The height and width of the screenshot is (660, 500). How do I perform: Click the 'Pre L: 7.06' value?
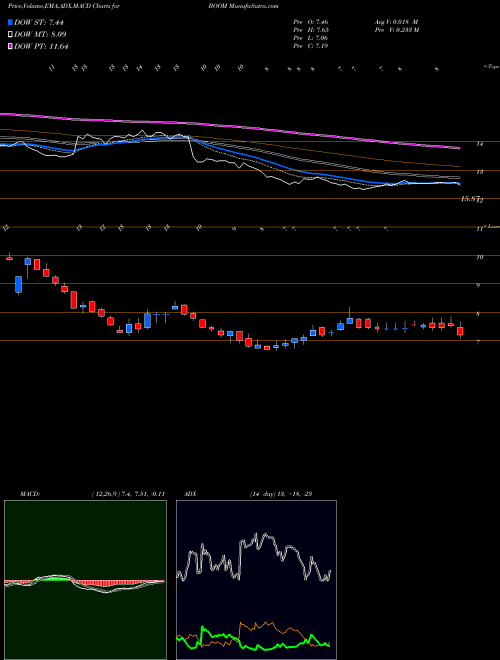(311, 38)
